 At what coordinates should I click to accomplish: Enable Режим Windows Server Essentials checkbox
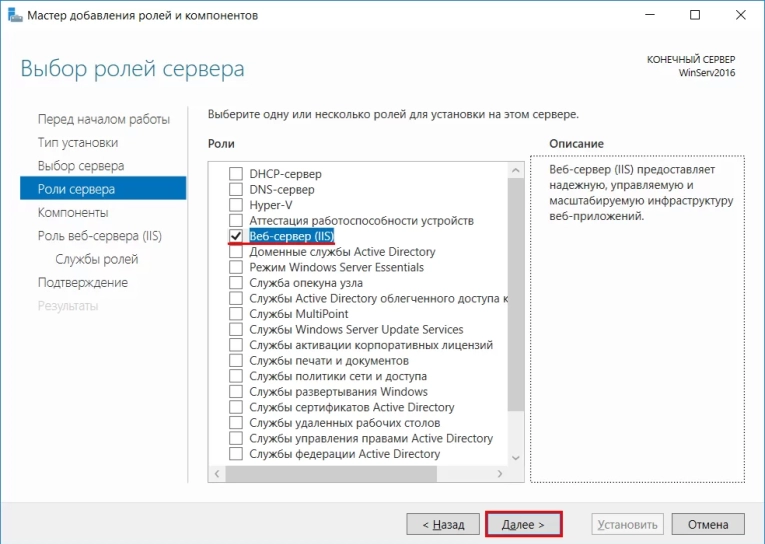pyautogui.click(x=236, y=267)
